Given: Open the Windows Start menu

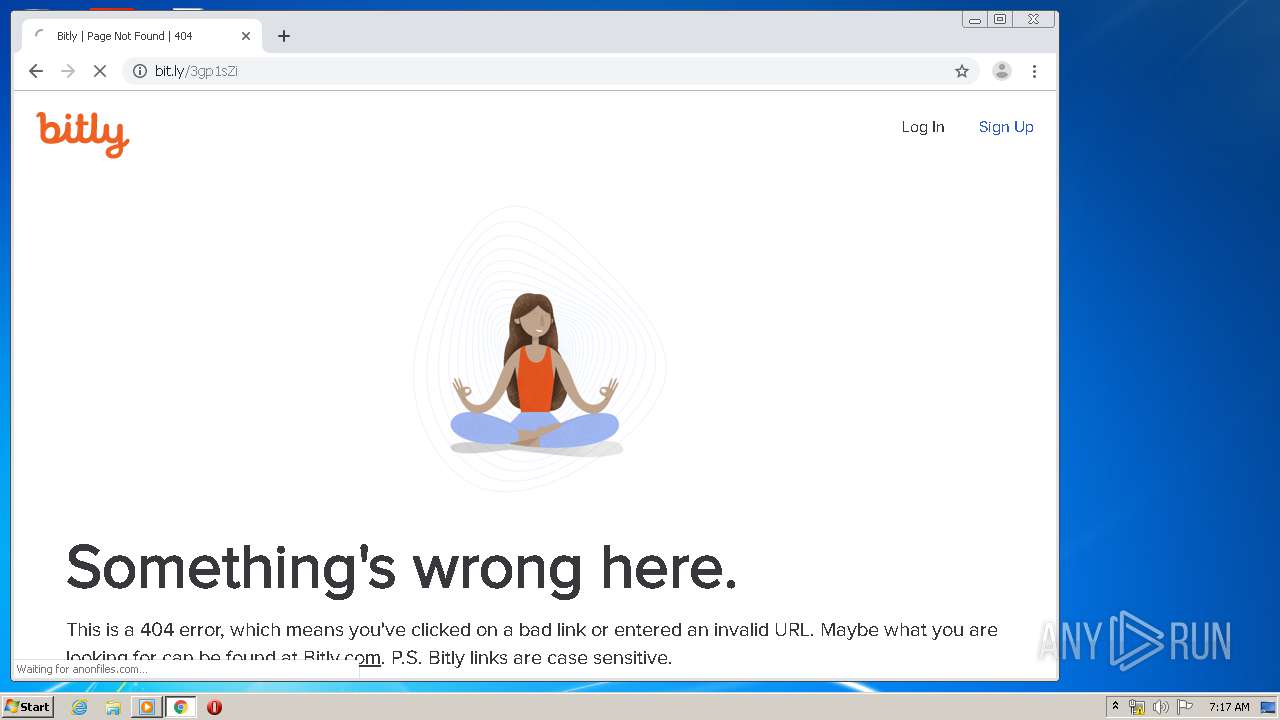Looking at the screenshot, I should click(27, 707).
